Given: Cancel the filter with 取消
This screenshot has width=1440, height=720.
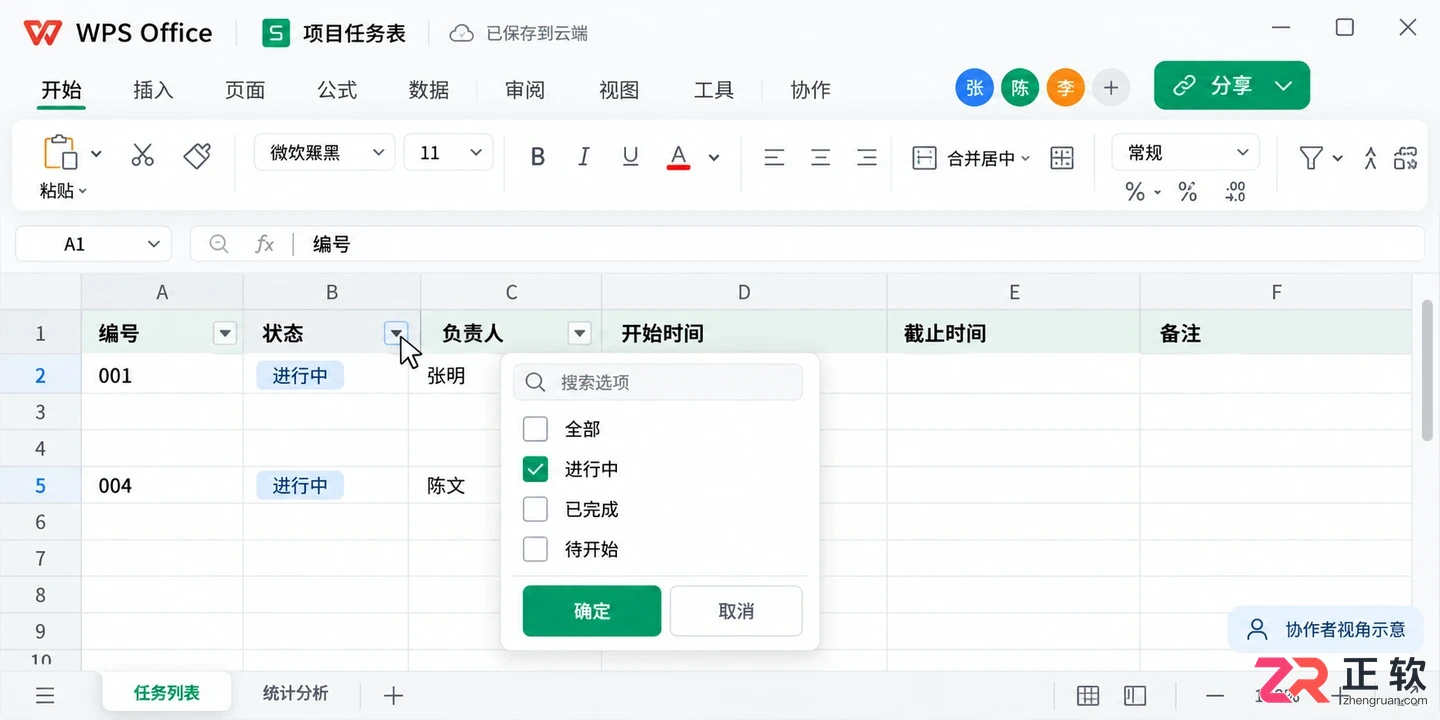Looking at the screenshot, I should coord(736,611).
